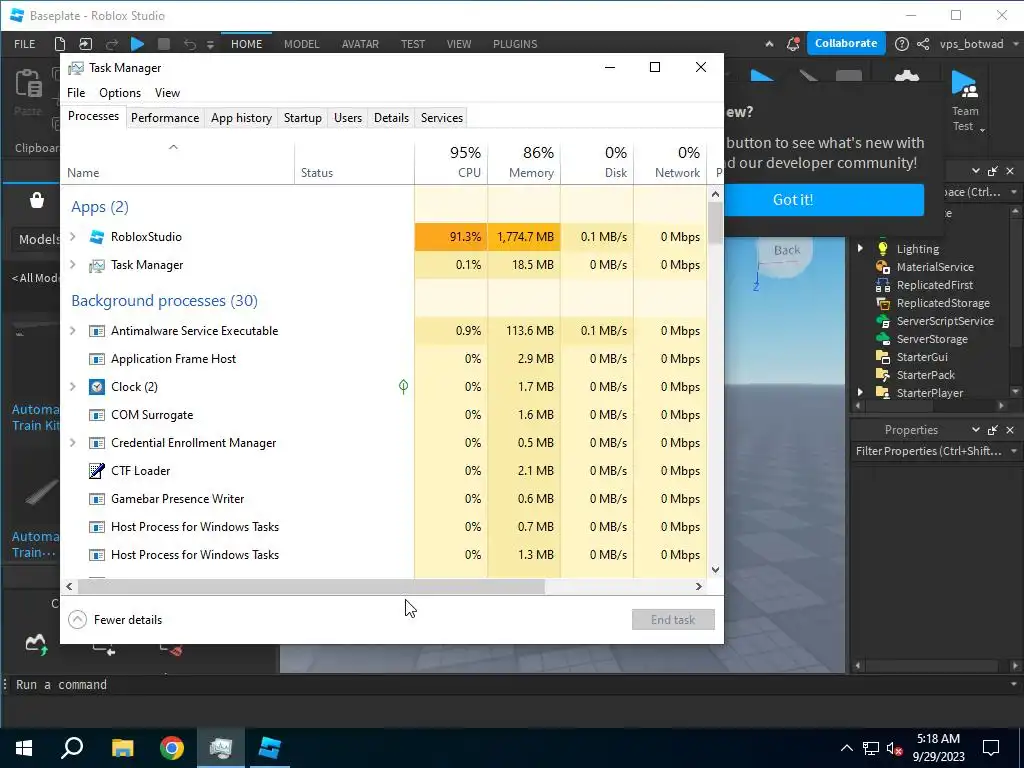1024x768 pixels.
Task: Open the Details tab in Task Manager
Action: tap(391, 118)
